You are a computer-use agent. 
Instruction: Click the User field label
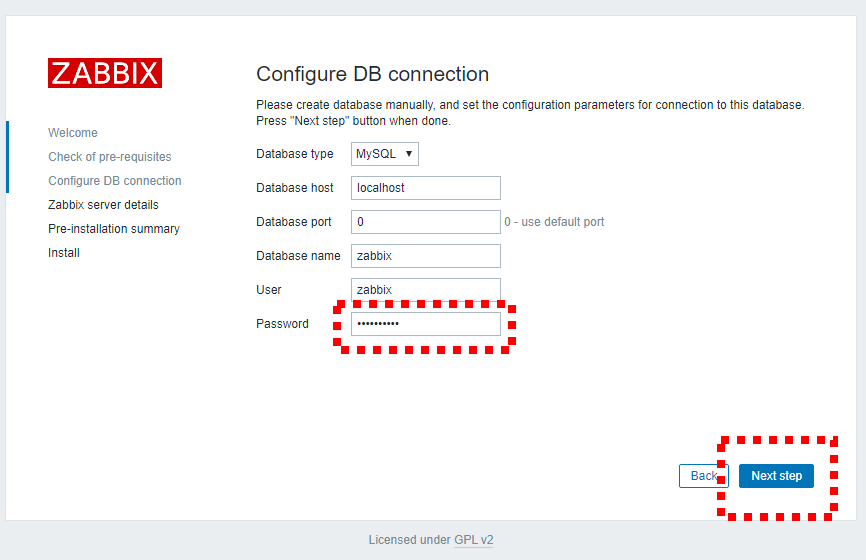pos(269,290)
